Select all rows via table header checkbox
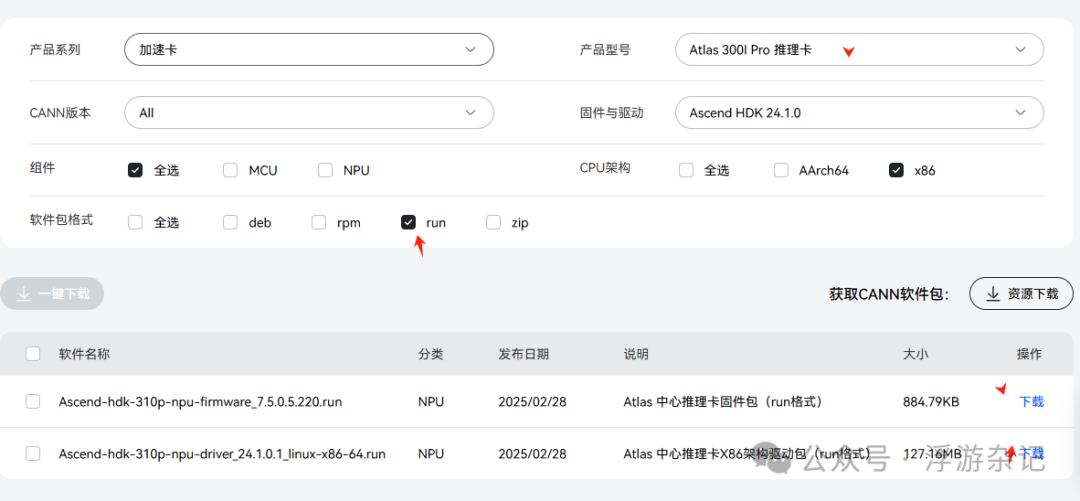This screenshot has width=1080, height=501. pyautogui.click(x=33, y=353)
